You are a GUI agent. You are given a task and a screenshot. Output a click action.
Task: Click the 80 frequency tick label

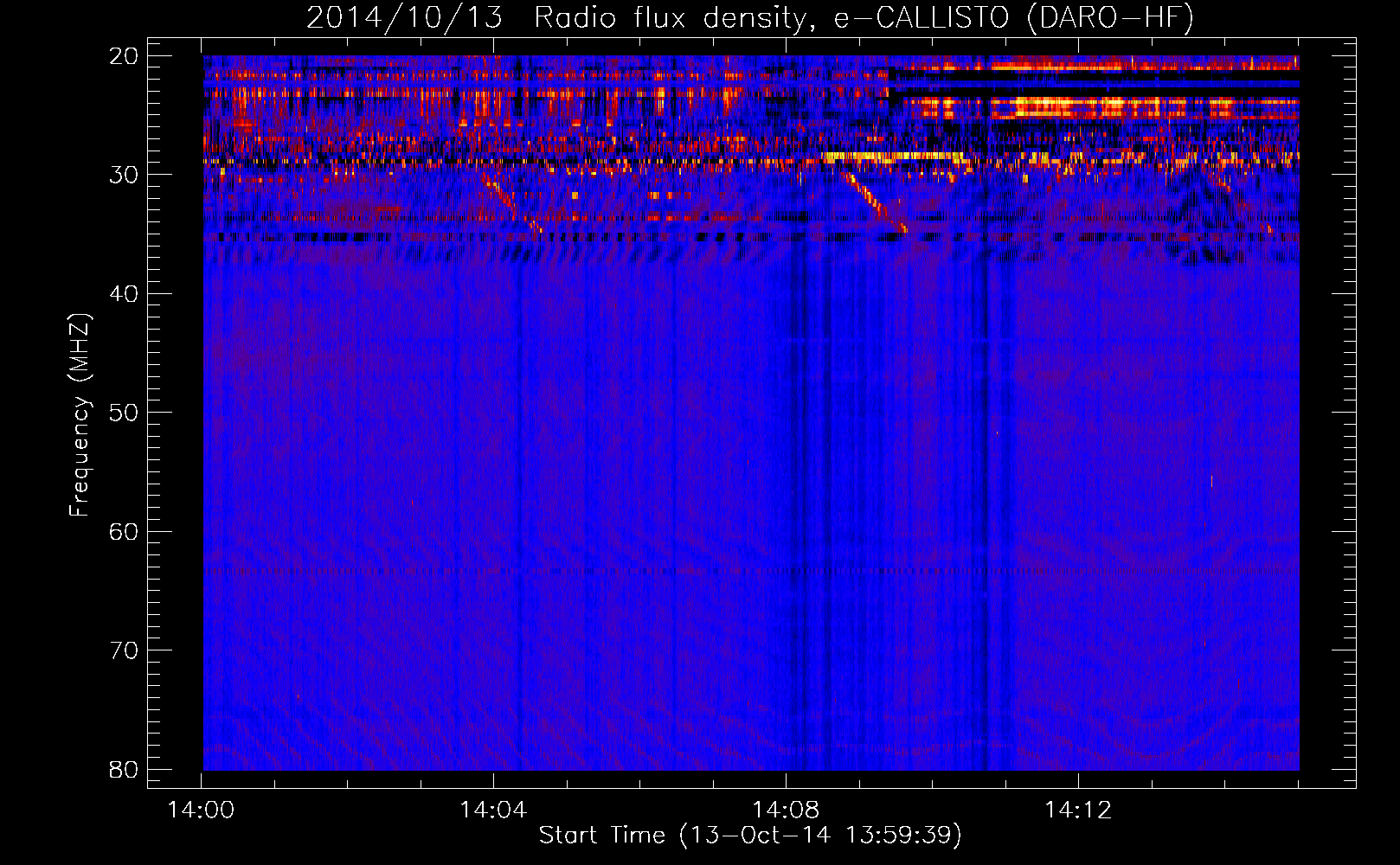(x=124, y=770)
